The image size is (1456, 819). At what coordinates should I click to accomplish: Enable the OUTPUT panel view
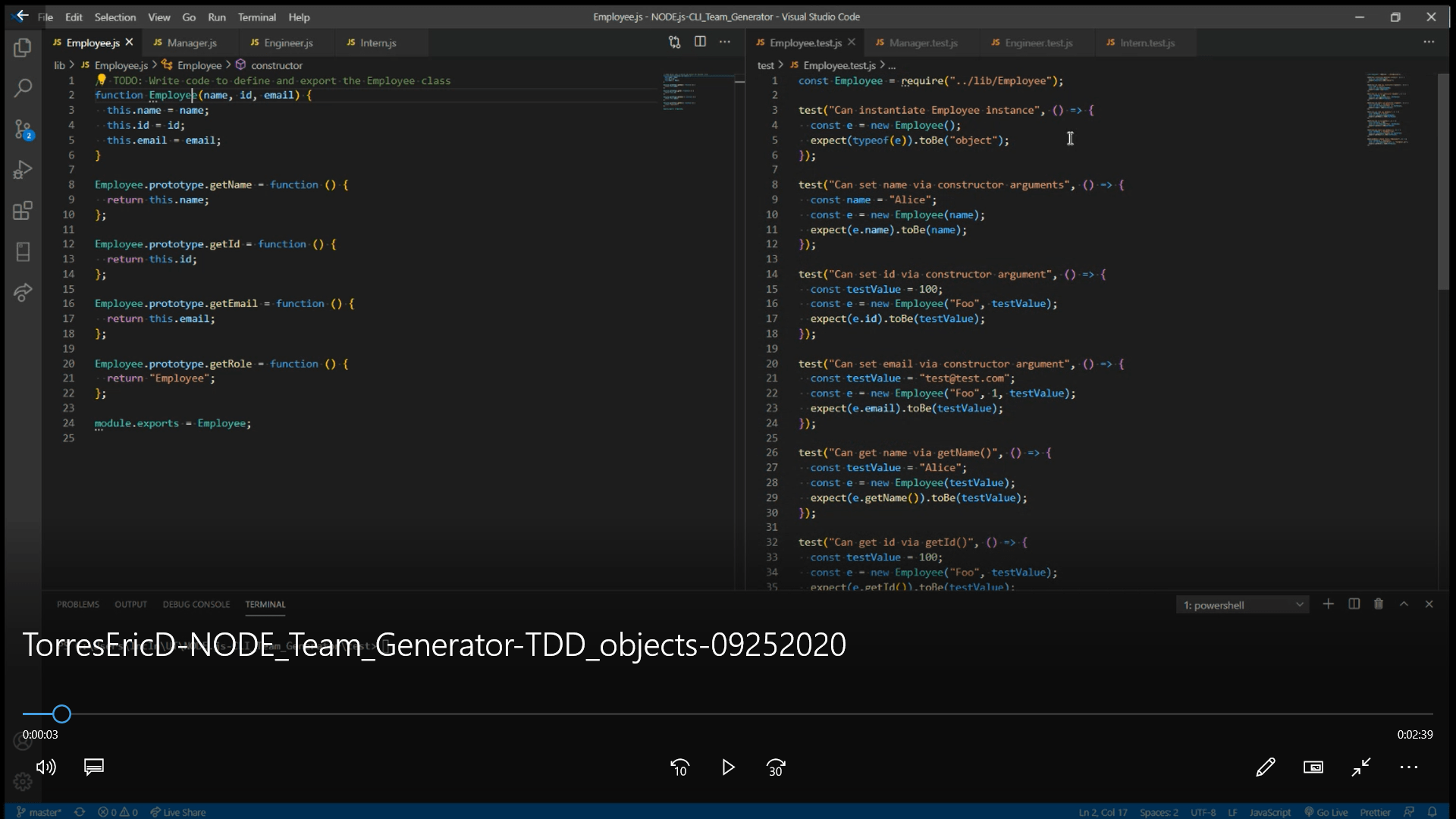coord(131,604)
